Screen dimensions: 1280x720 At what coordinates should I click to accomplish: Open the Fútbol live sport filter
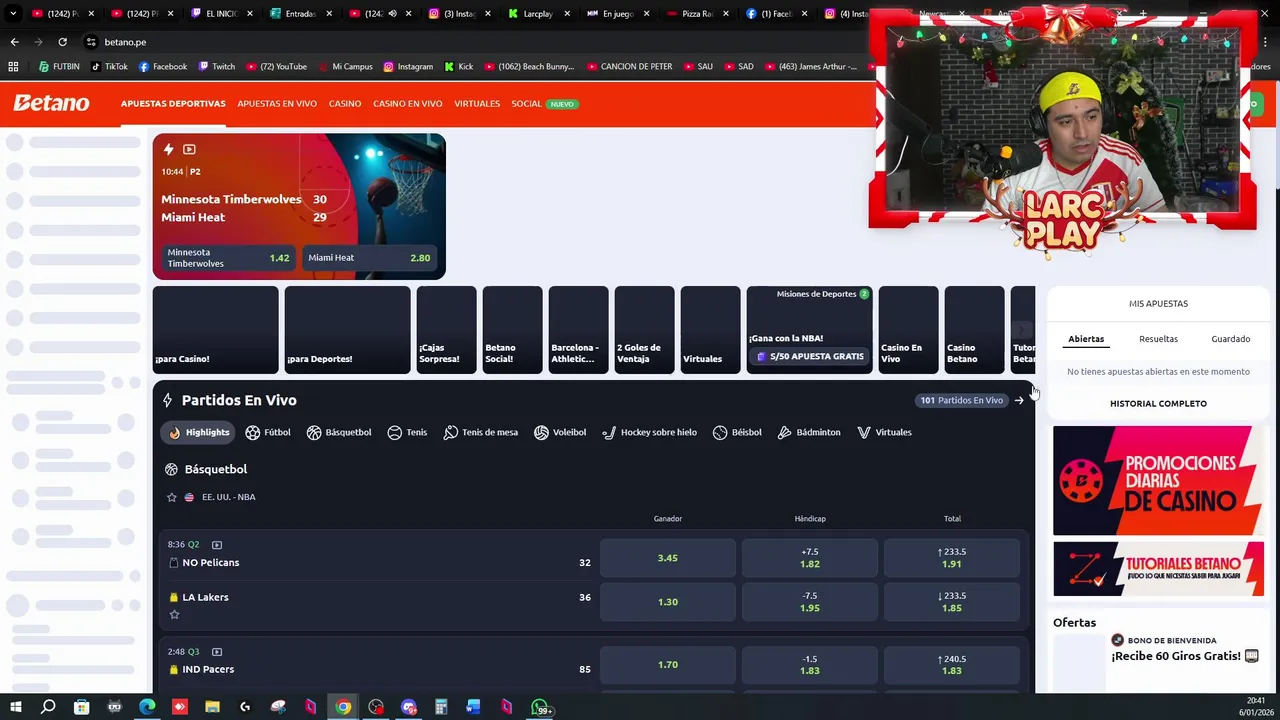point(268,432)
